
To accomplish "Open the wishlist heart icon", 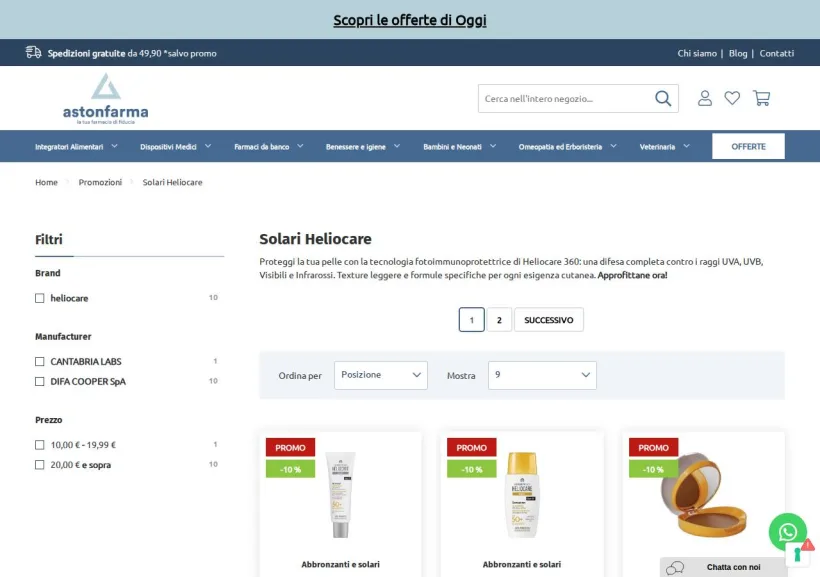I will (x=732, y=98).
